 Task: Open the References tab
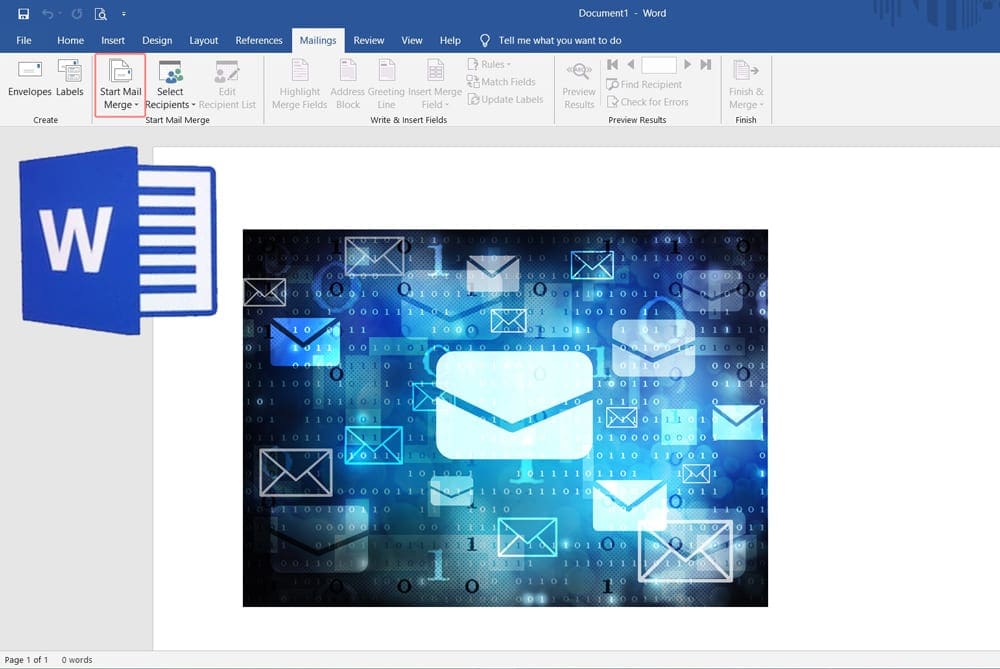coord(258,40)
